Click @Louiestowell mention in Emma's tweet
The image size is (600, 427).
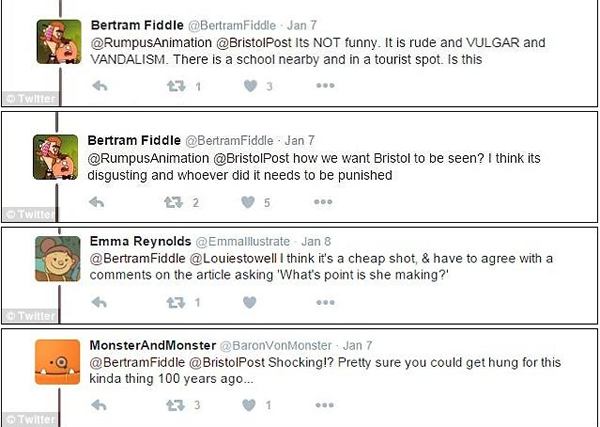(233, 259)
